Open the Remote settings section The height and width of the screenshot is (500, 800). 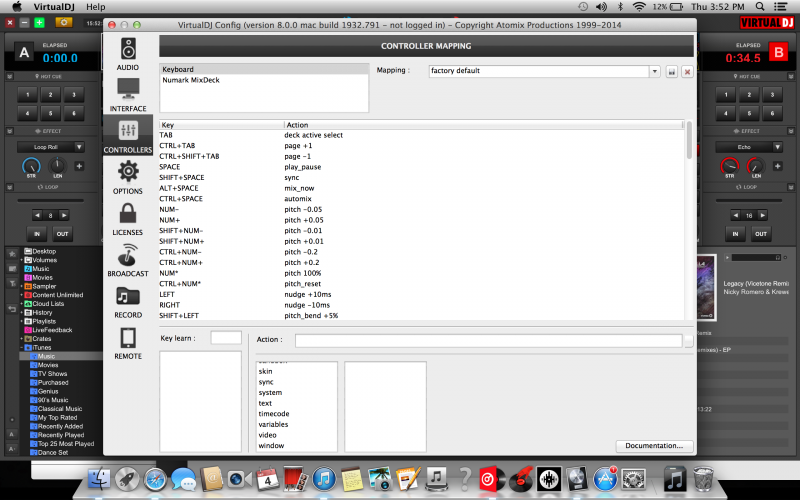(x=128, y=342)
